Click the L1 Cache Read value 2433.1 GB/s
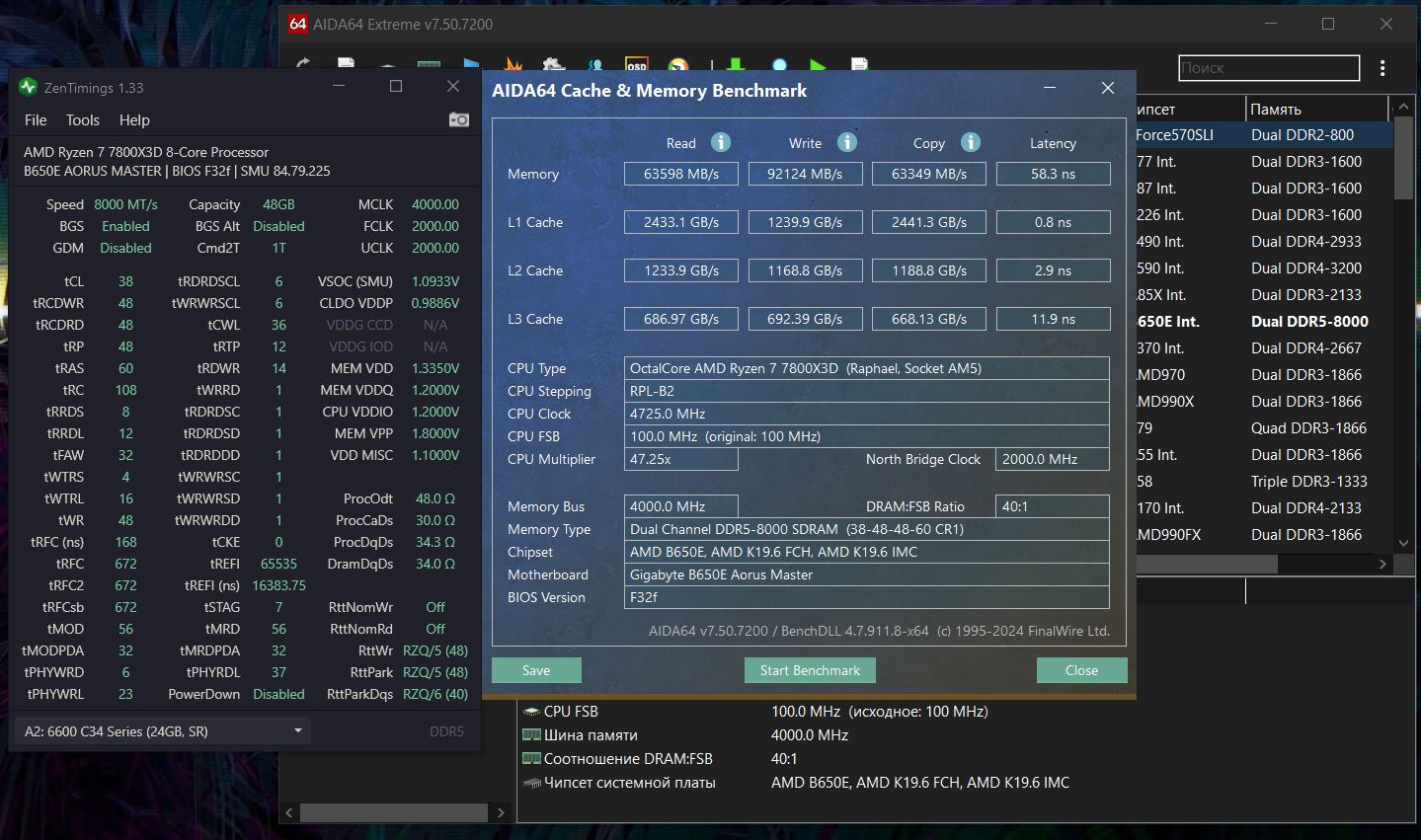The width and height of the screenshot is (1421, 840). [x=681, y=222]
